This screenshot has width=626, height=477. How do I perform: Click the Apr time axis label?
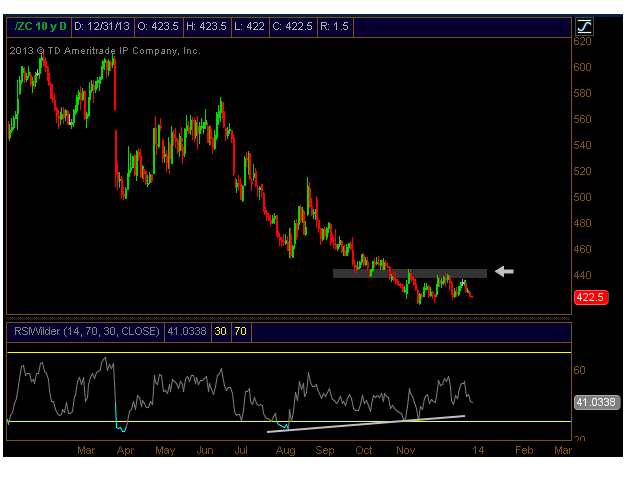click(x=125, y=450)
